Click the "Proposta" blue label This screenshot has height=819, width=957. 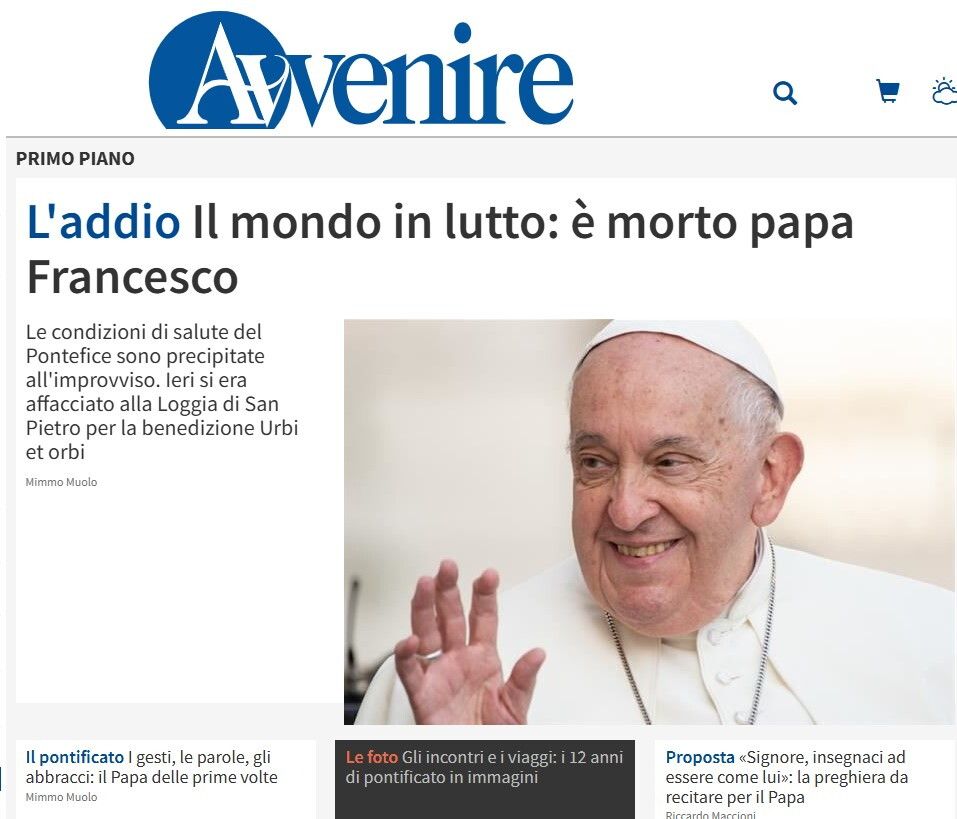700,757
